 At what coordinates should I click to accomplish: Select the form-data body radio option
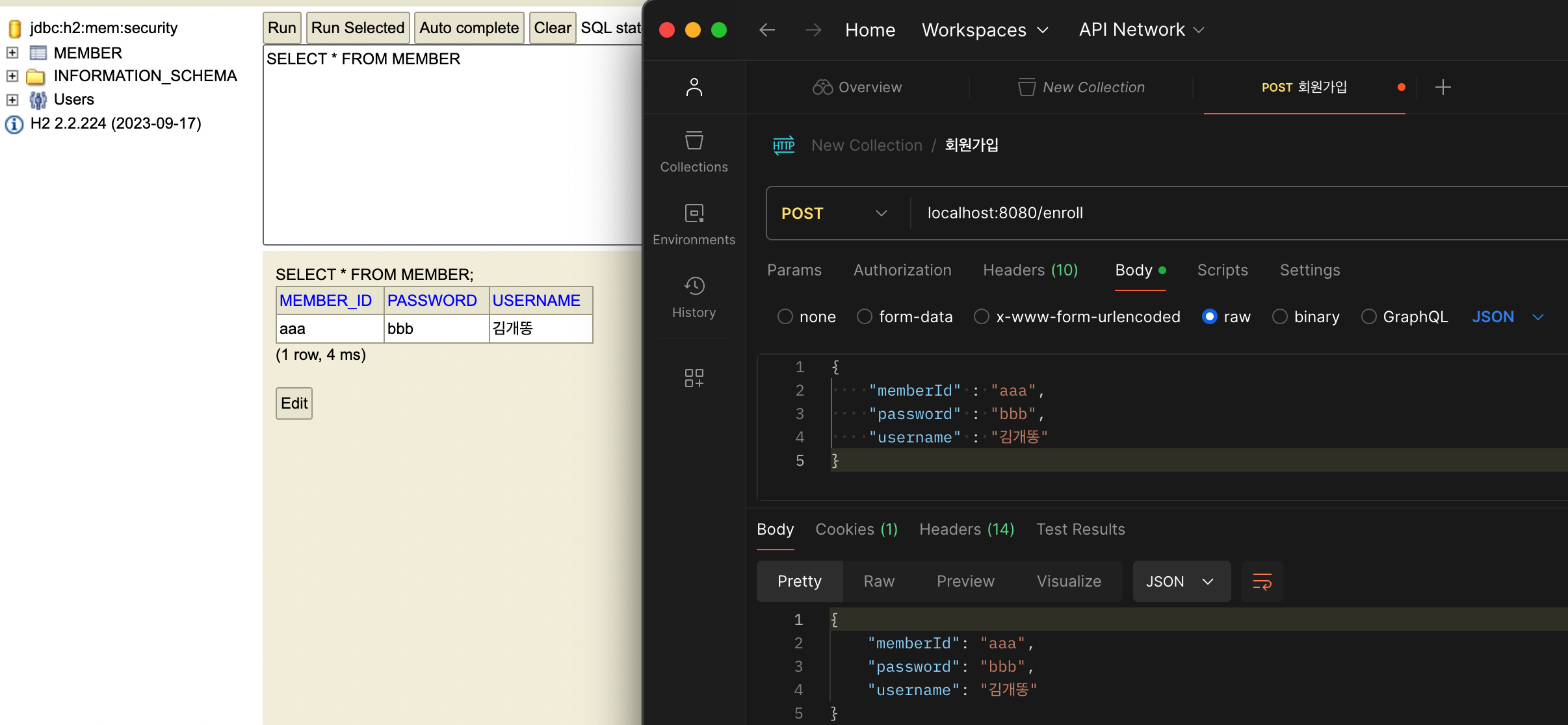[864, 316]
